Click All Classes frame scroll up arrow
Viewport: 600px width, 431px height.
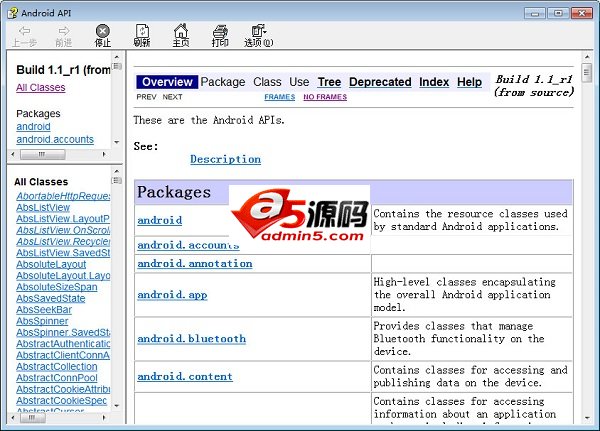tap(117, 171)
